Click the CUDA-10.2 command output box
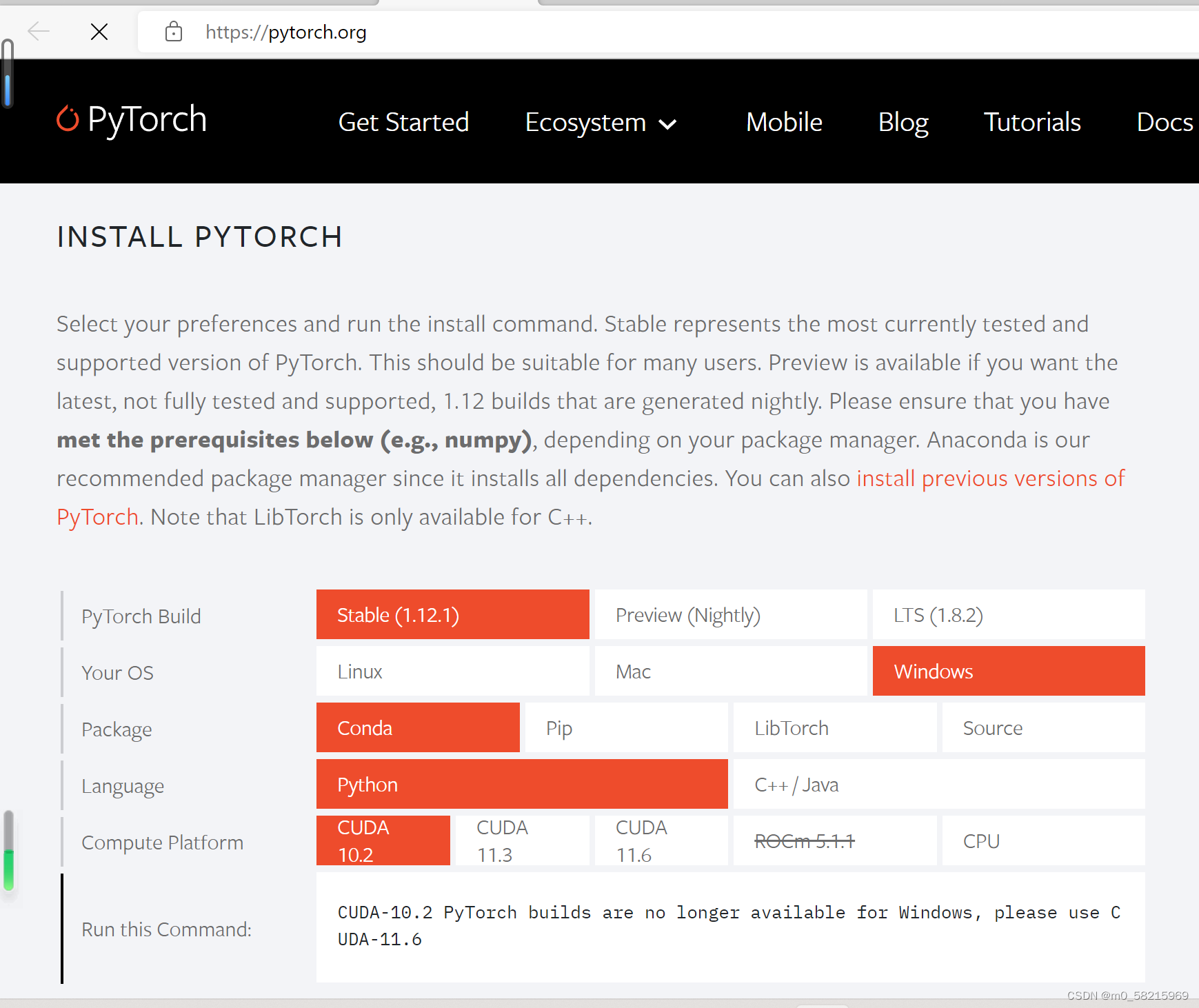Screen dimensions: 1199x1008 [x=731, y=927]
